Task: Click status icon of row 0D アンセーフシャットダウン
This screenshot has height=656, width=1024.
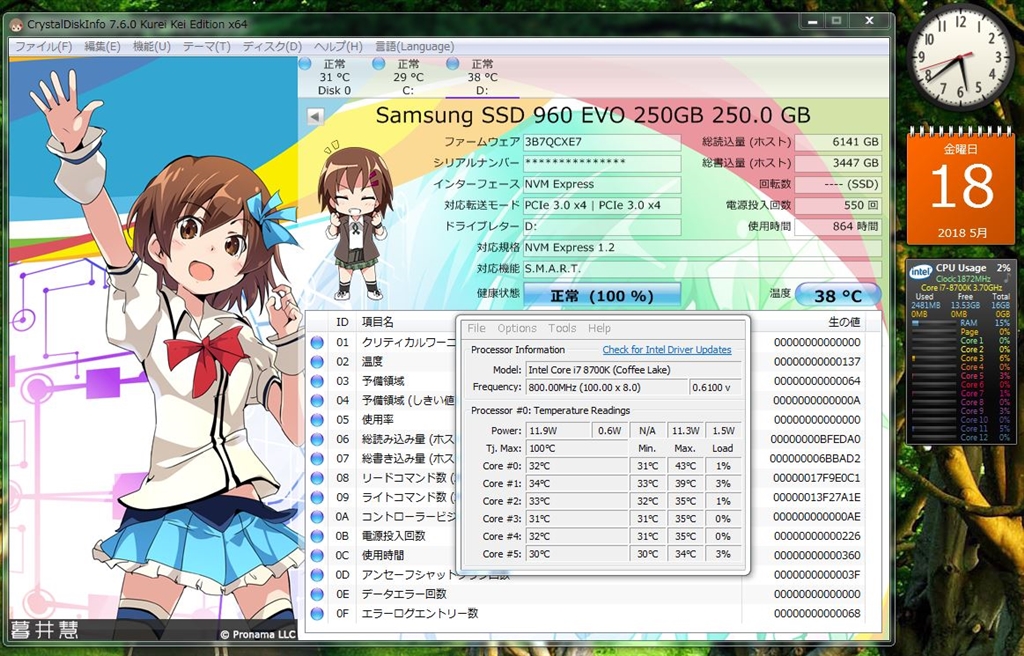Action: pos(317,575)
